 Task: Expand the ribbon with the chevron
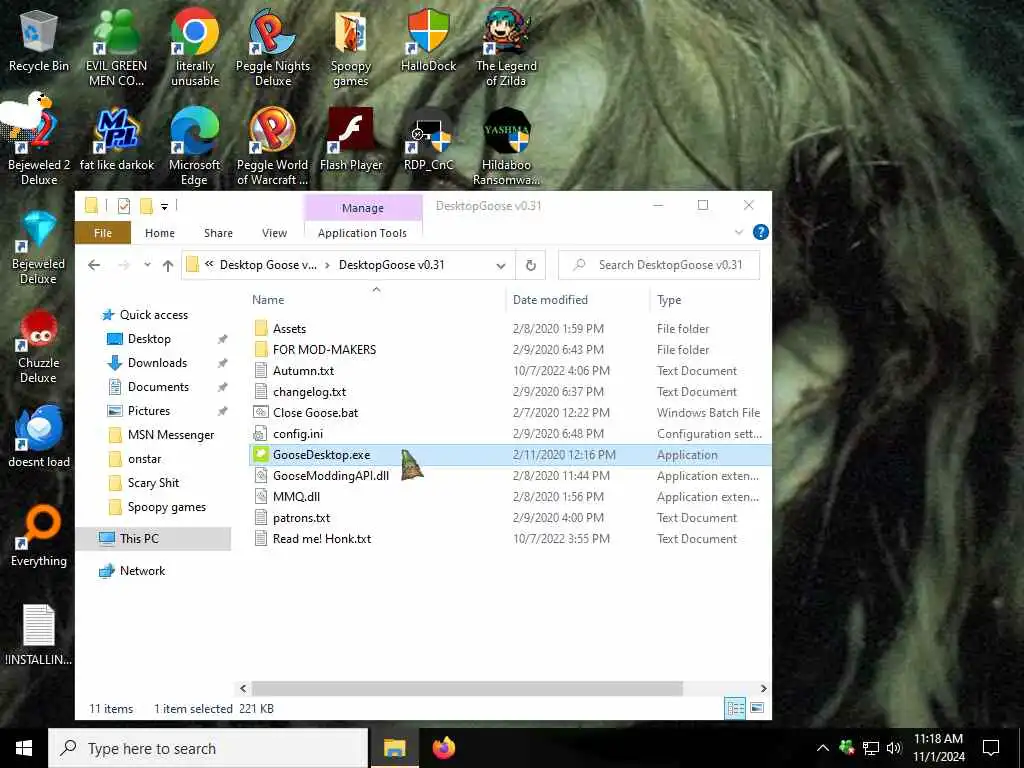[739, 232]
